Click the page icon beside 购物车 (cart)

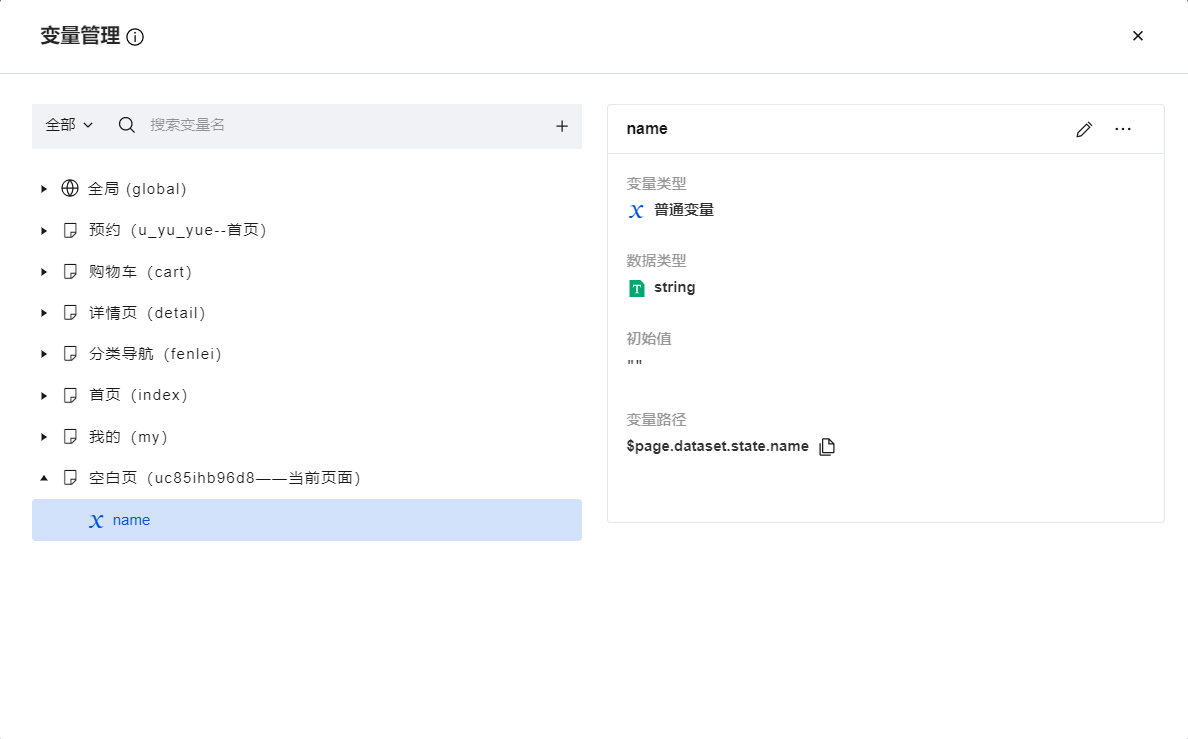pos(69,271)
